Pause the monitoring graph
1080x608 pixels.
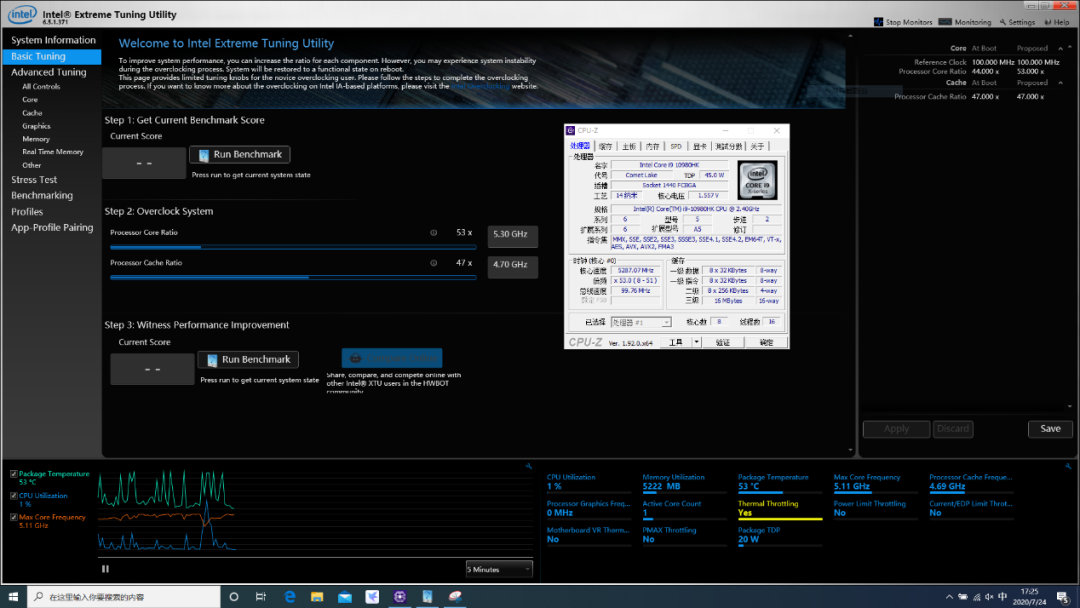point(105,569)
